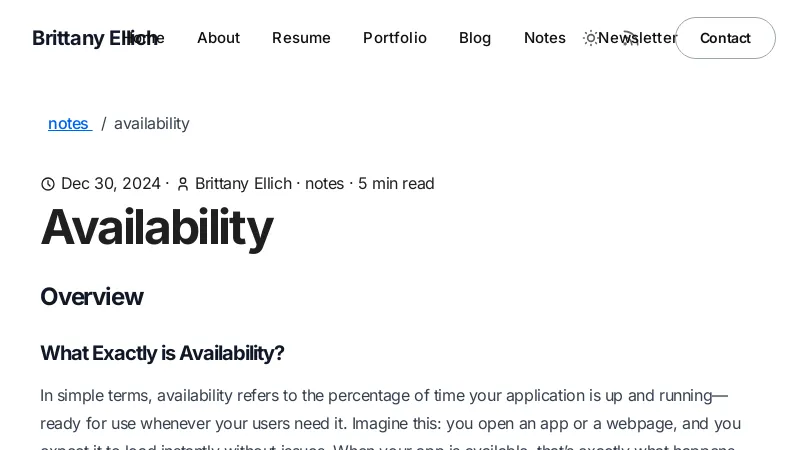Screen dimensions: 800x450
Task: Click the availability breadcrumb text
Action: coord(151,123)
